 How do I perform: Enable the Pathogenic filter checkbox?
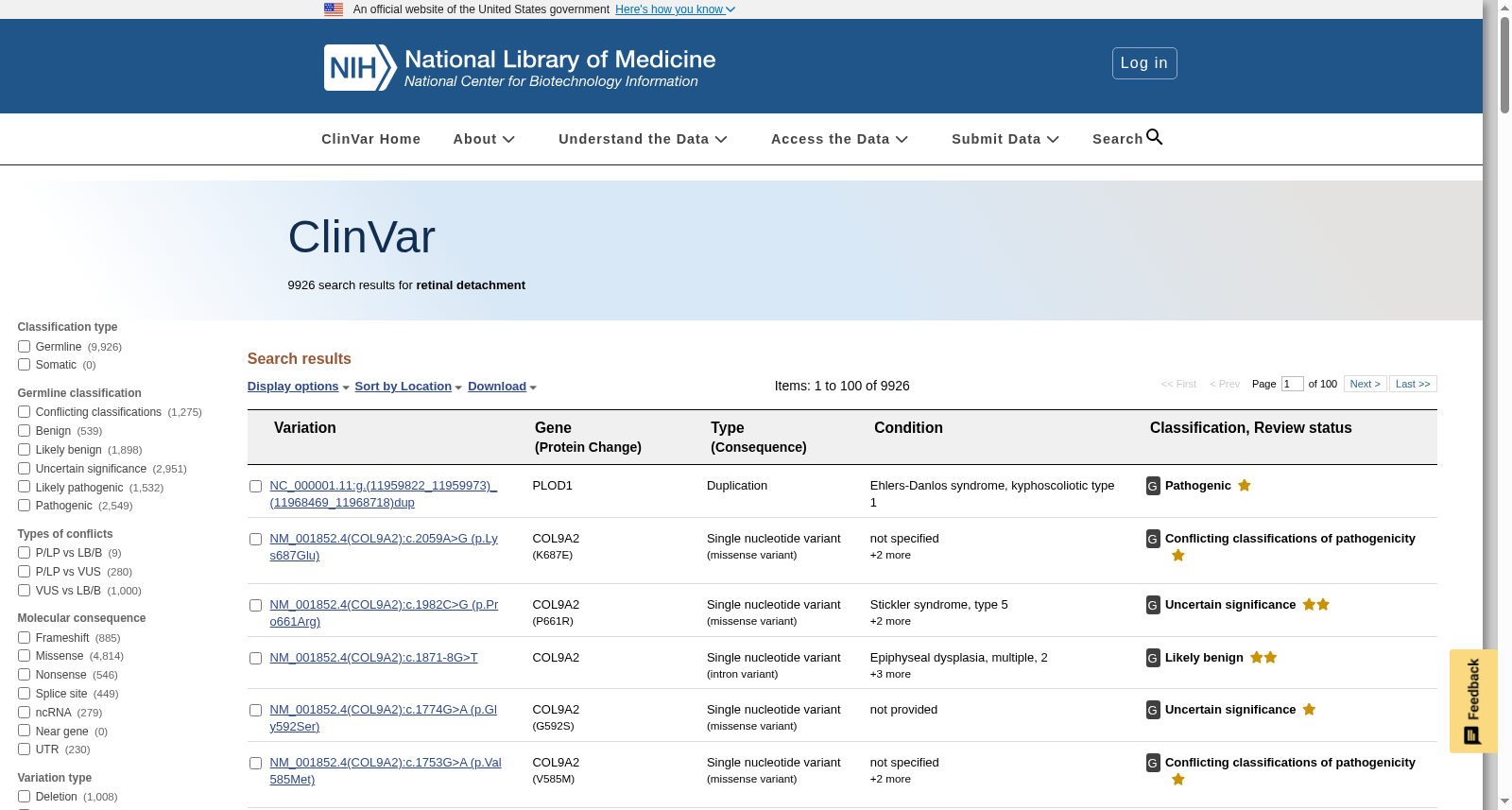click(x=25, y=506)
